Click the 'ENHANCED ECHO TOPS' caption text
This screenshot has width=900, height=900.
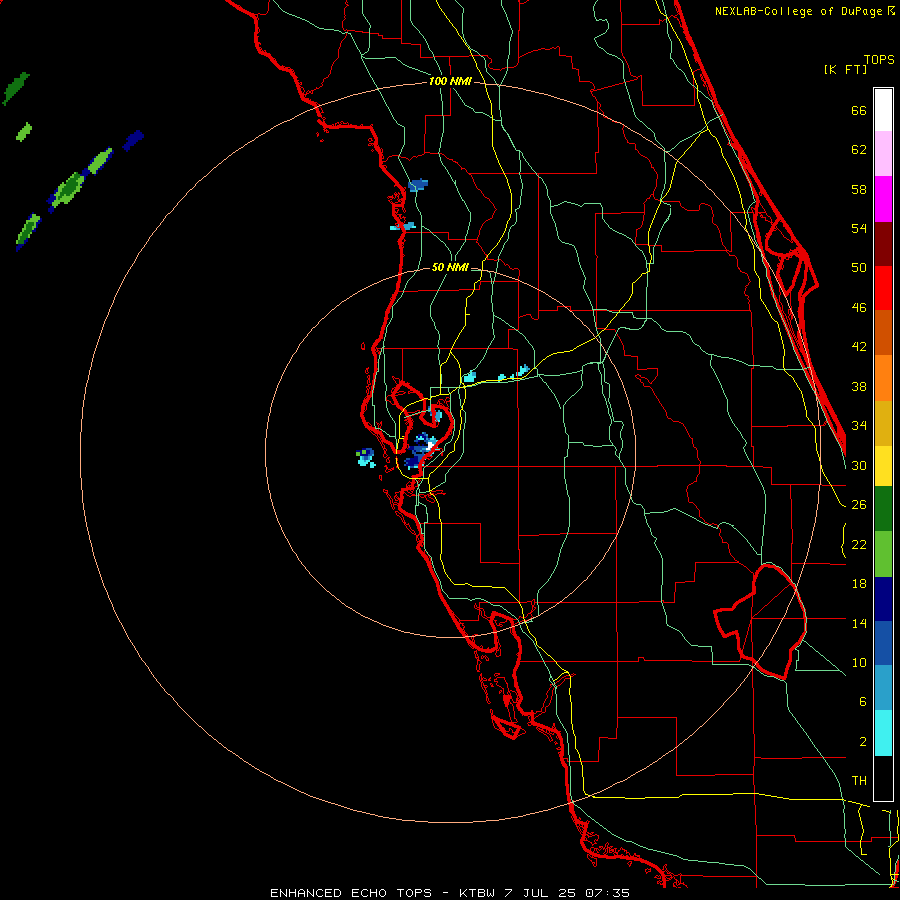pos(351,893)
